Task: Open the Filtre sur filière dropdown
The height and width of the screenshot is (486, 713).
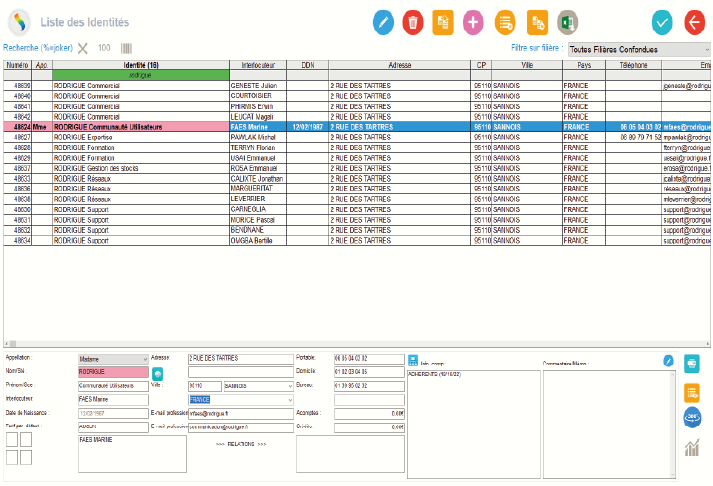Action: pyautogui.click(x=639, y=49)
